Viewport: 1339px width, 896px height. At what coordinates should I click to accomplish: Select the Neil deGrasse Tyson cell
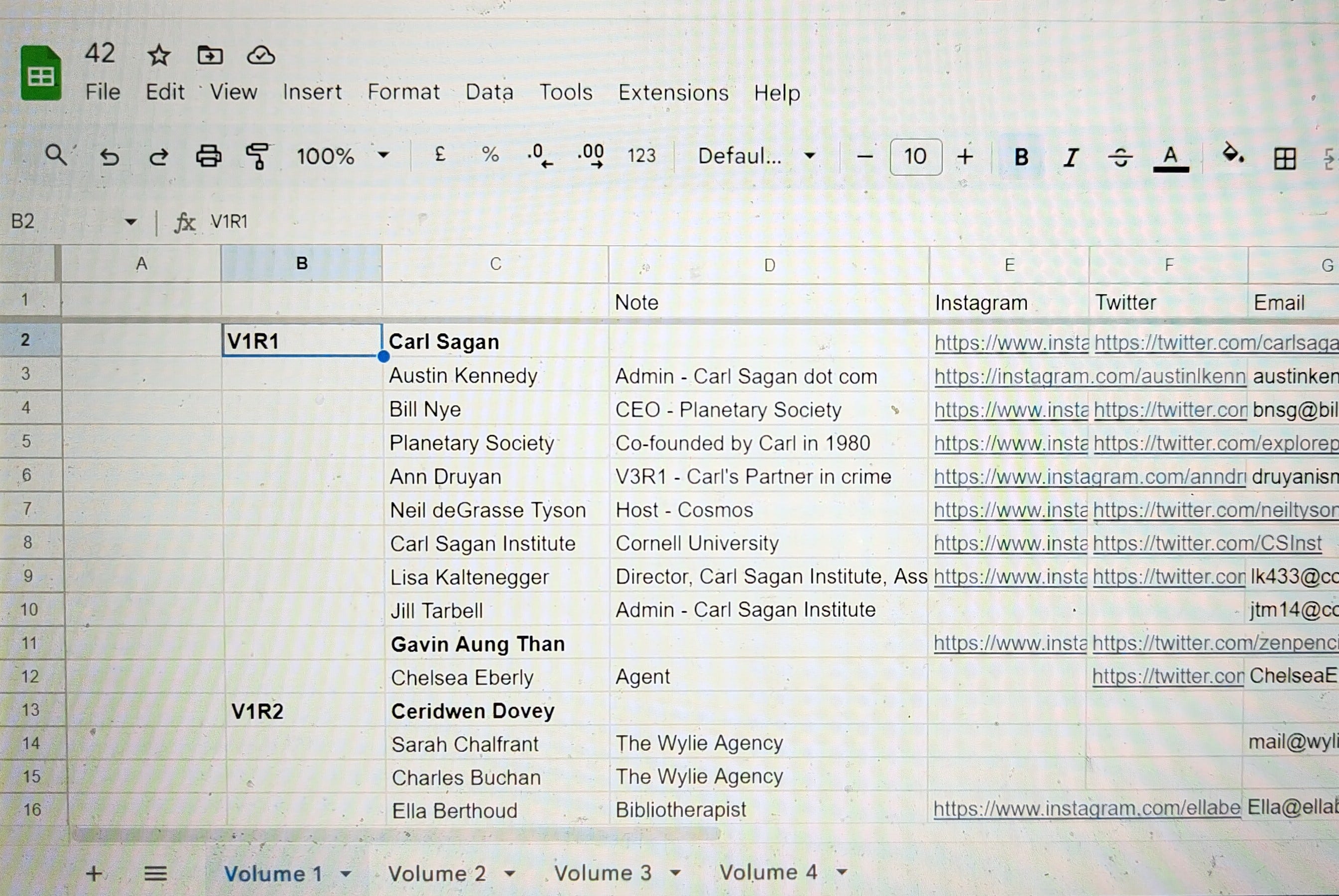(495, 510)
